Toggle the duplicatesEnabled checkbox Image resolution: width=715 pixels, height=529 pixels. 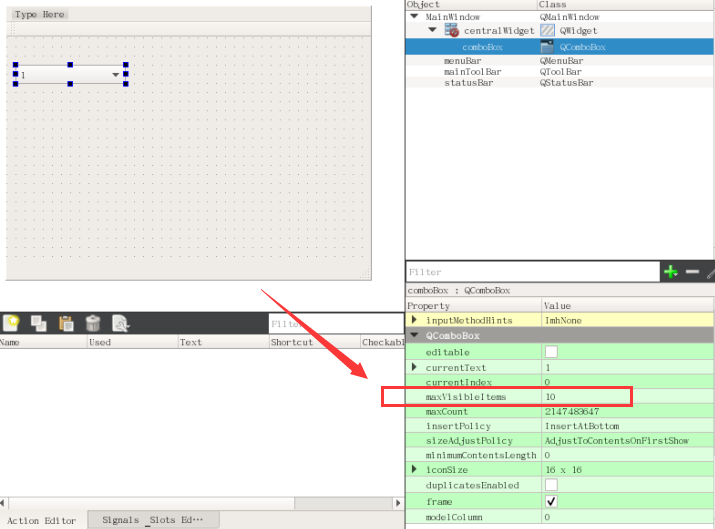pos(551,484)
